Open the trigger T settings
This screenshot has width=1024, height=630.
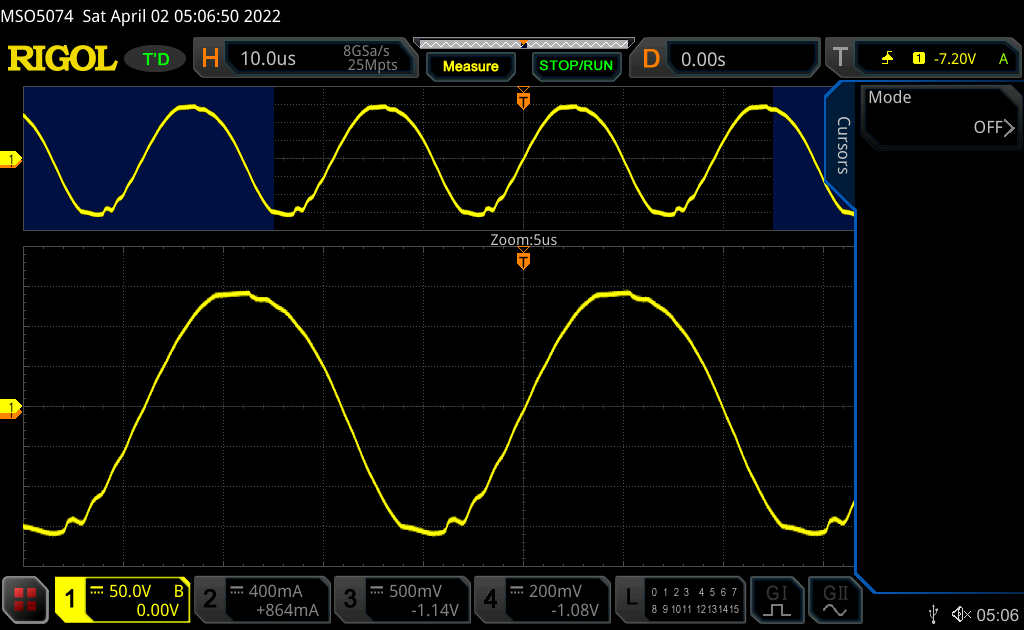[x=840, y=58]
